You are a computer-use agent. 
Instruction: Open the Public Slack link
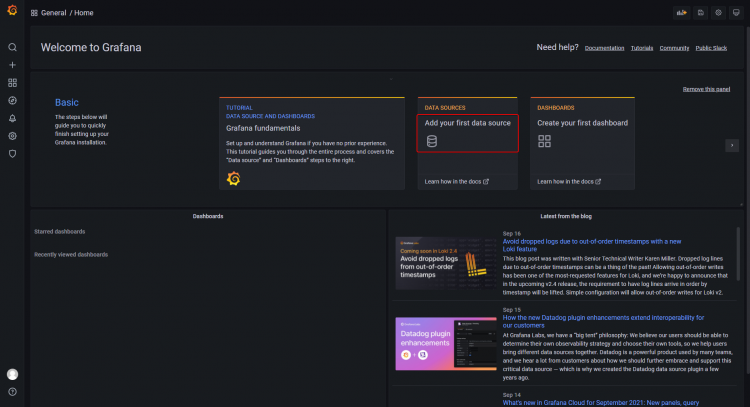tap(711, 48)
